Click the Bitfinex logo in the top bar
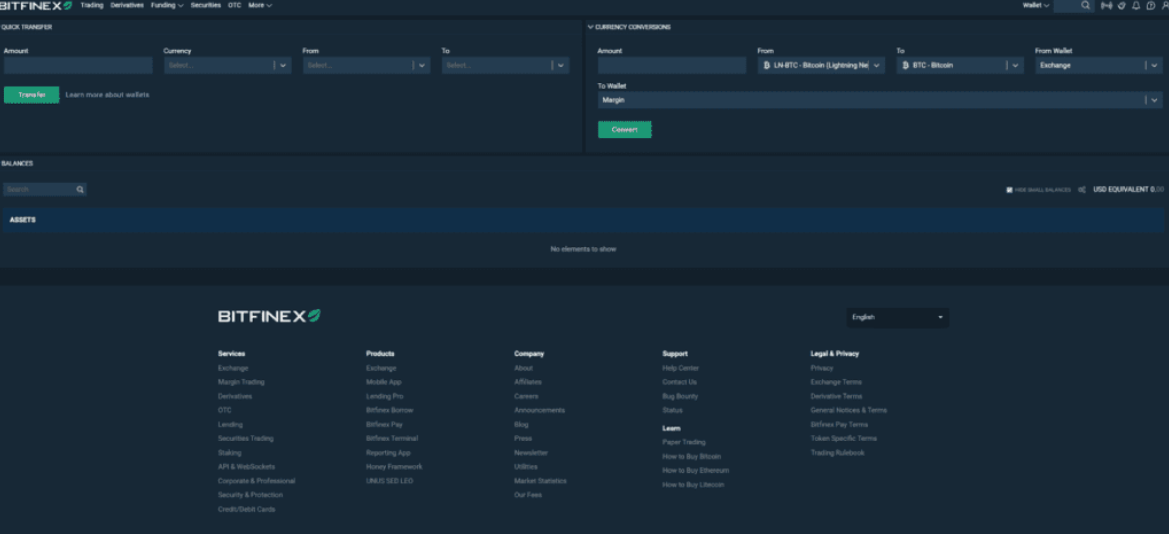 pyautogui.click(x=36, y=5)
